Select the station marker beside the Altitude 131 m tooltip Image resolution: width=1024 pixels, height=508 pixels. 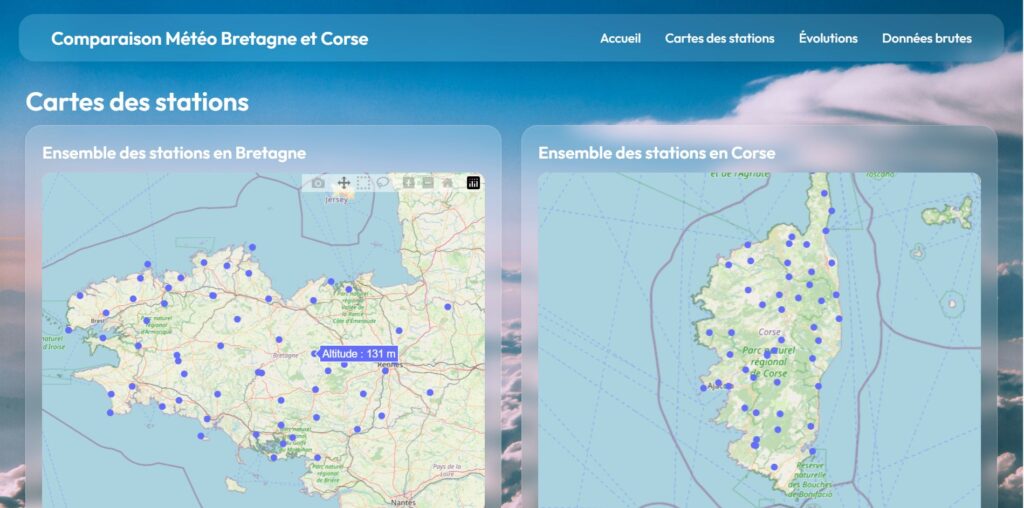(x=314, y=353)
